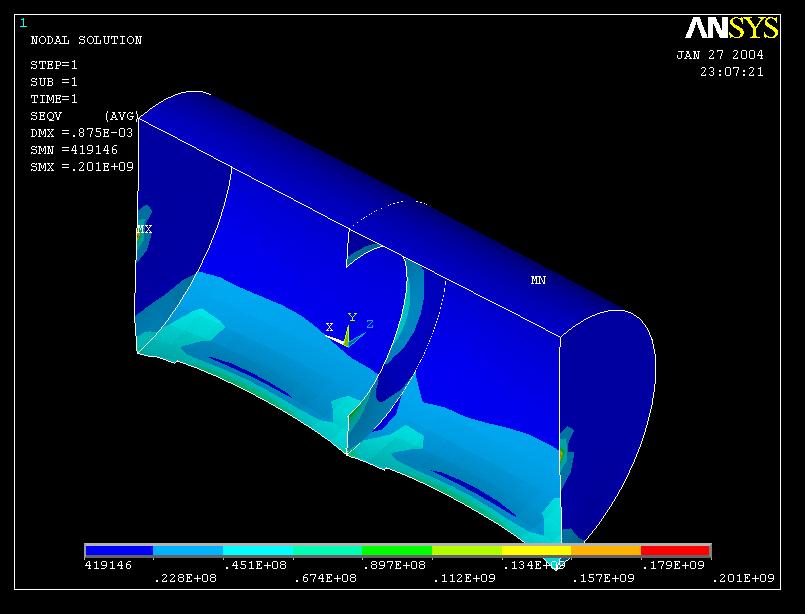
Task: Click the 'SUB =1' text
Action: pos(54,82)
